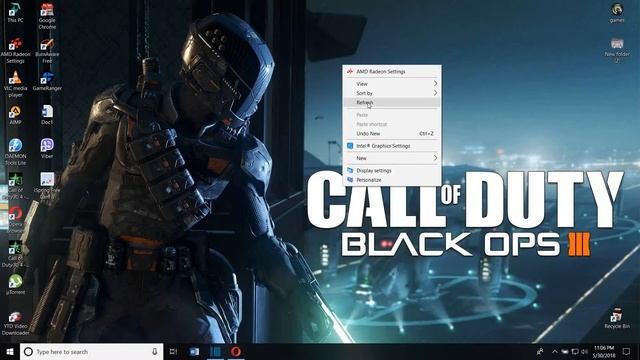This screenshot has height=360, width=640.
Task: Open Opera from the taskbar
Action: click(x=236, y=351)
